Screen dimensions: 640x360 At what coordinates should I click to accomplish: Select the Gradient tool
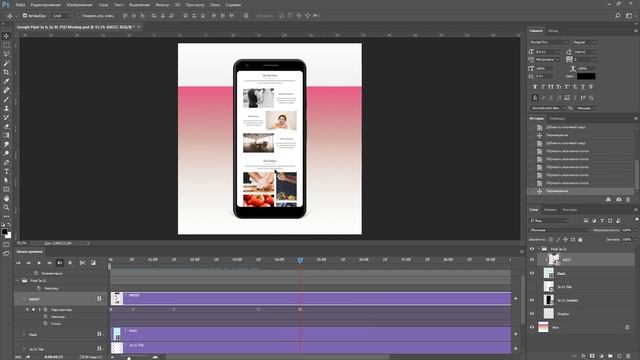pos(6,135)
